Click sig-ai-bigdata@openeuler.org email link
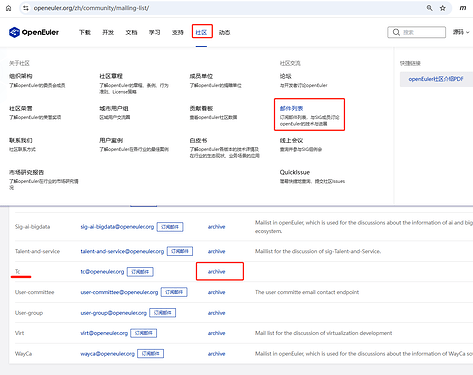Viewport: 473px width, 375px height. point(117,227)
